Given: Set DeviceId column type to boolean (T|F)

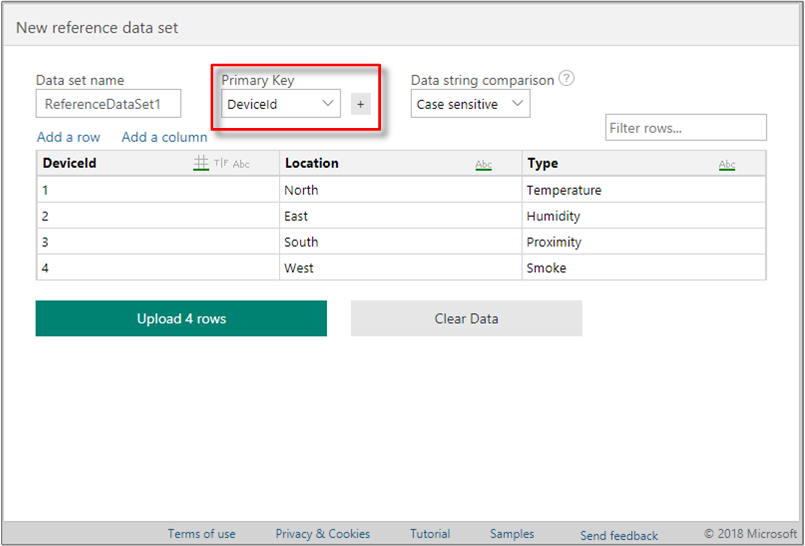Looking at the screenshot, I should pos(220,164).
